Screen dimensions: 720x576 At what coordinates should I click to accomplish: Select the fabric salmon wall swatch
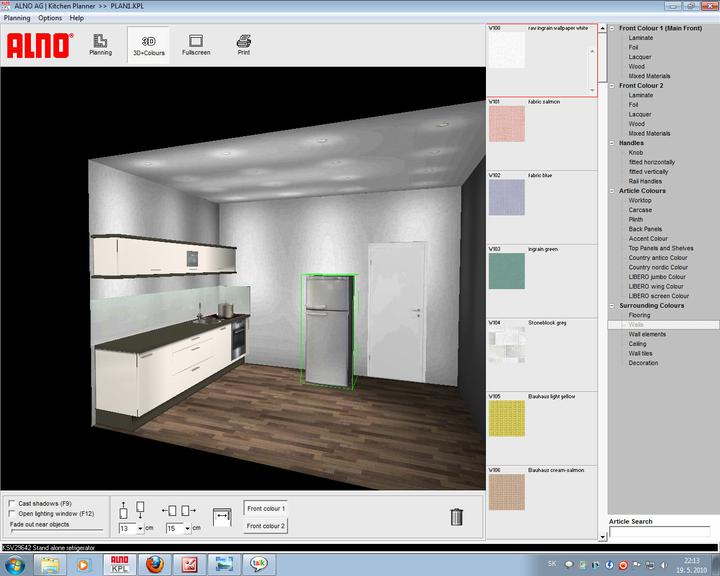tap(507, 125)
